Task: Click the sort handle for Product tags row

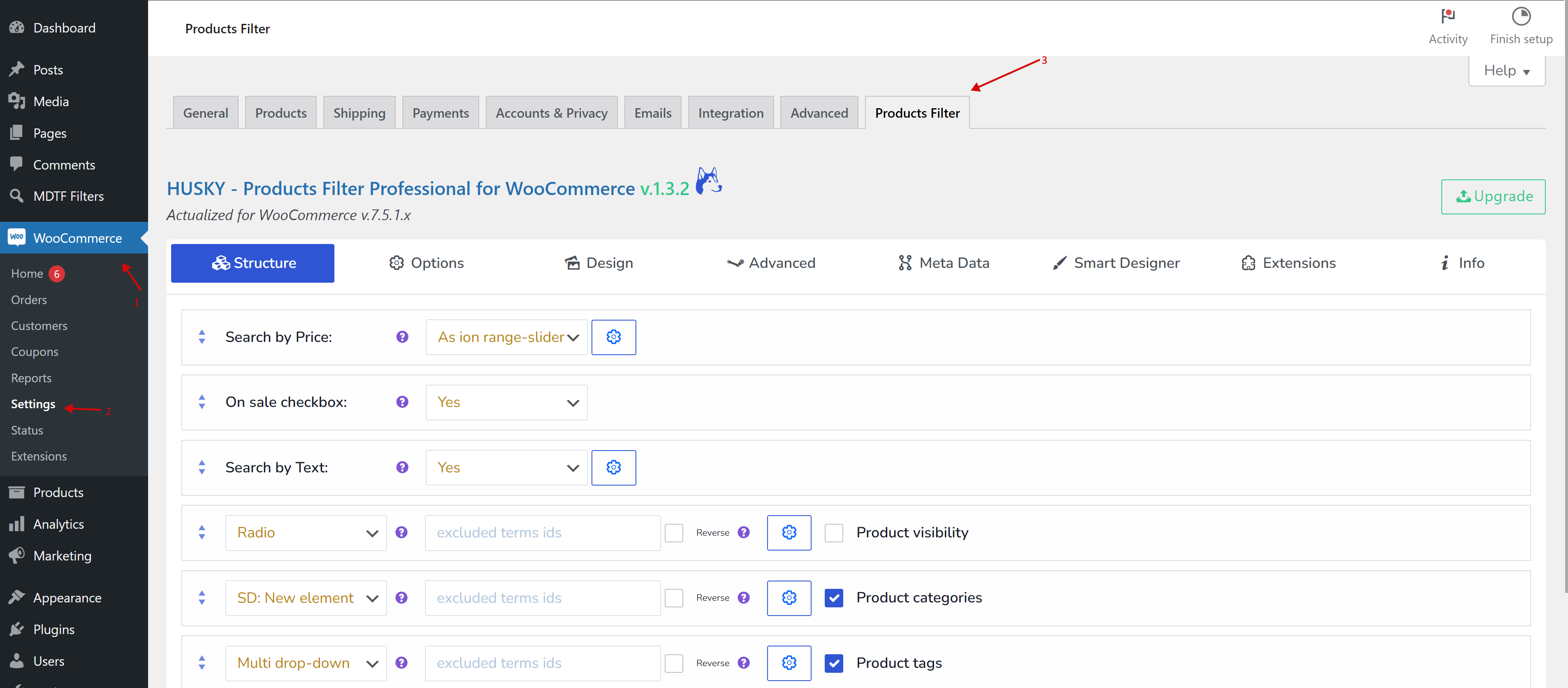Action: [202, 663]
